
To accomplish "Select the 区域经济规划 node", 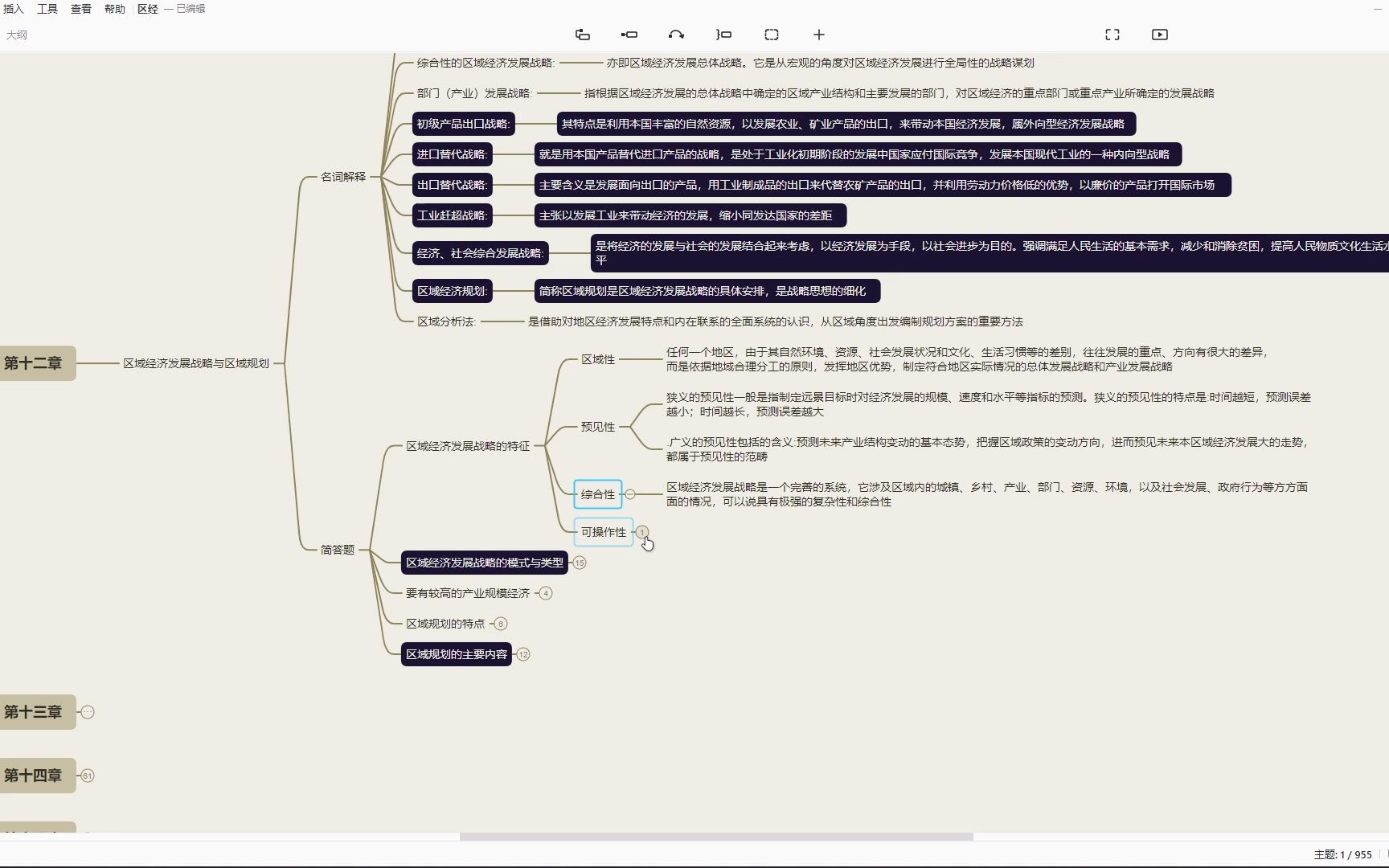I will pos(452,291).
